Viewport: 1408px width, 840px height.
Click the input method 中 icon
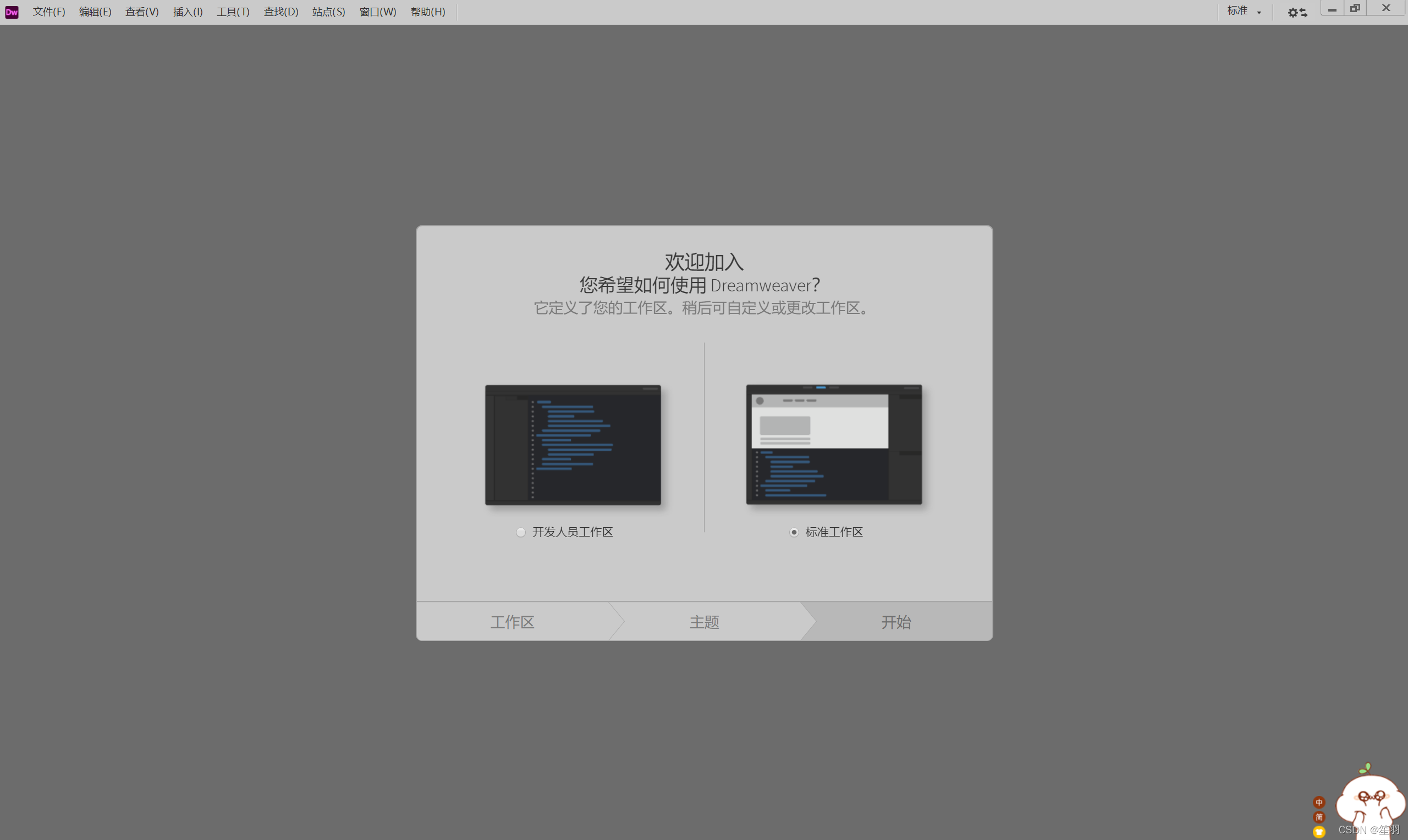tap(1318, 802)
